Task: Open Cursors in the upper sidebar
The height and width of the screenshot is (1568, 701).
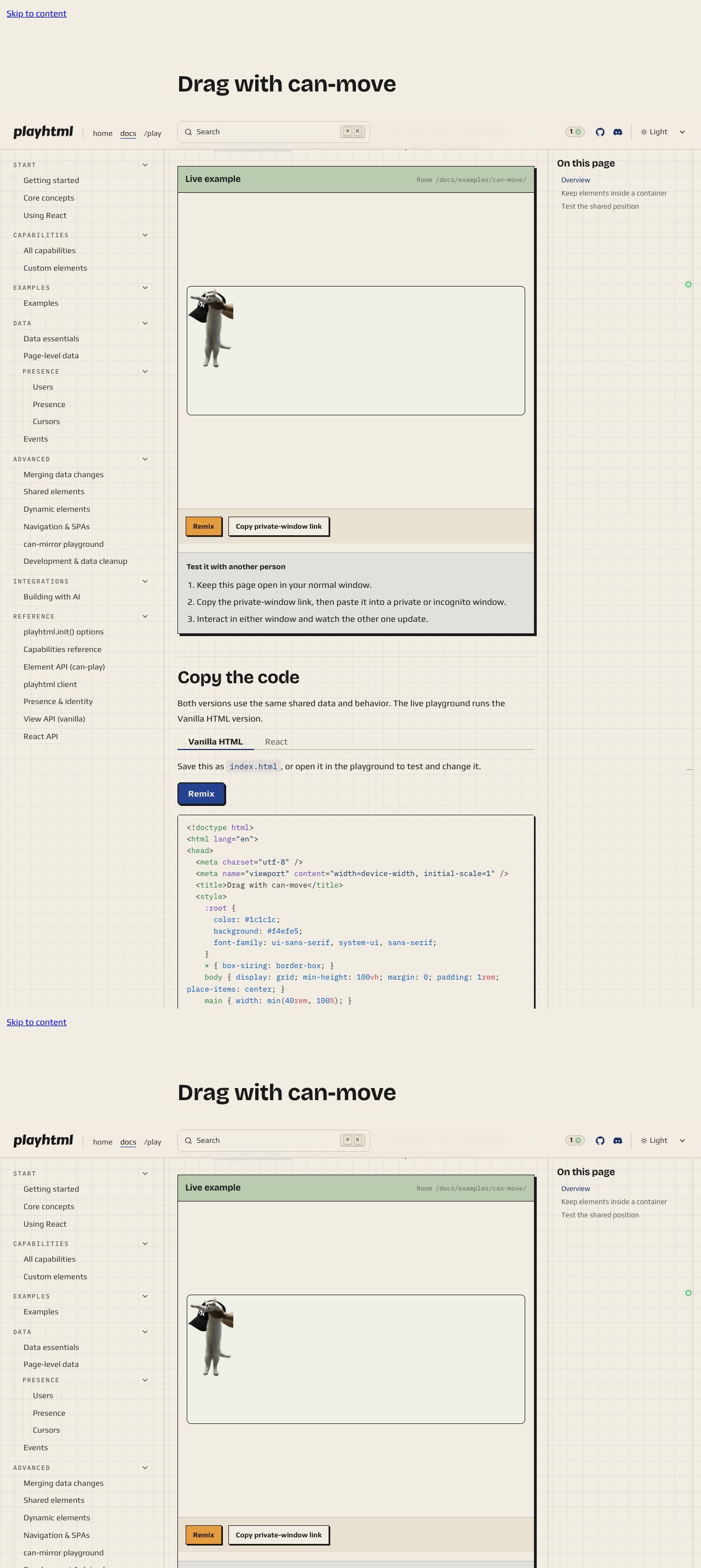Action: (x=46, y=421)
